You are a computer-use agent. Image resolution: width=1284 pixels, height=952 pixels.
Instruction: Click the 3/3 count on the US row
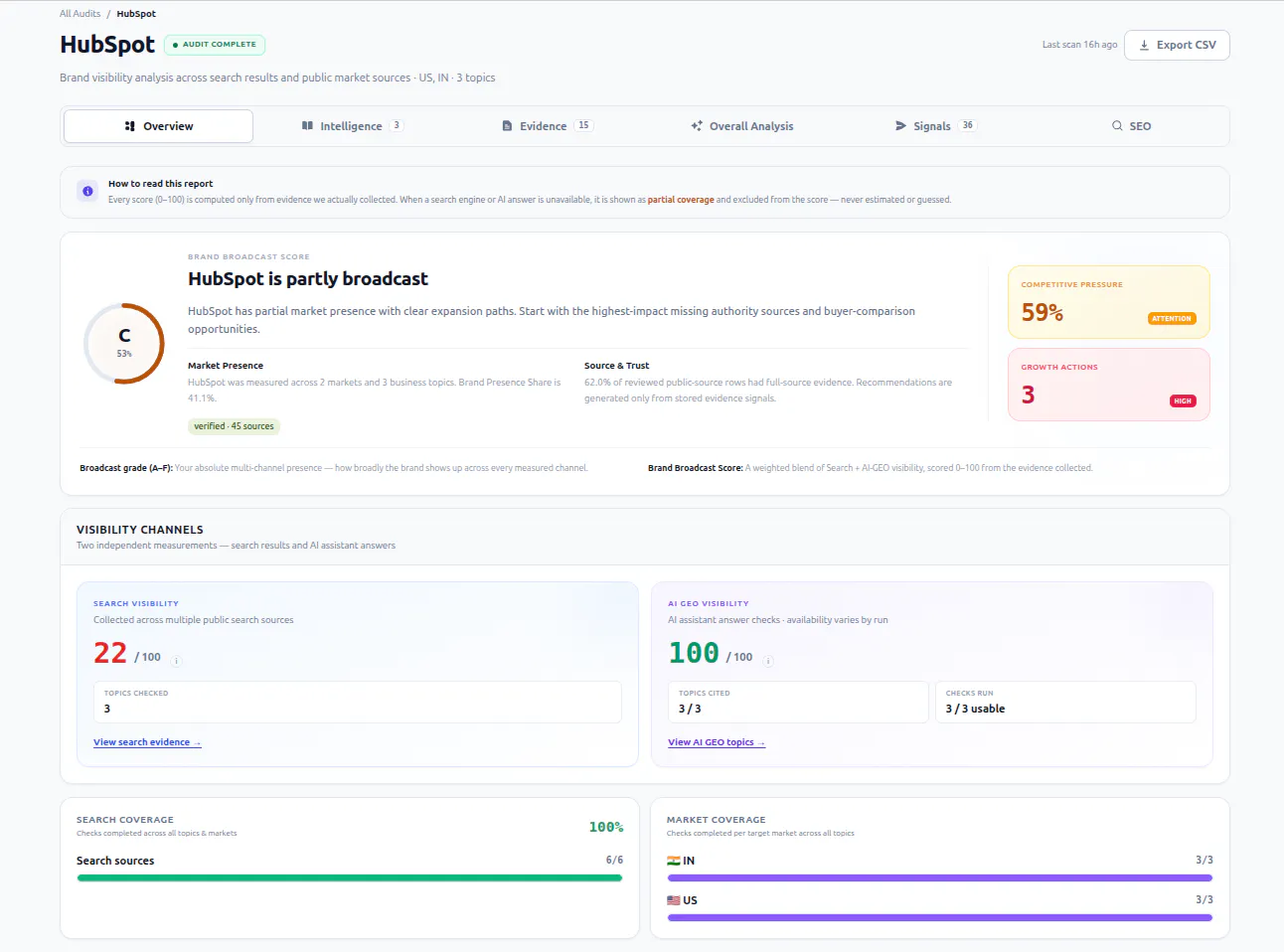[1204, 900]
